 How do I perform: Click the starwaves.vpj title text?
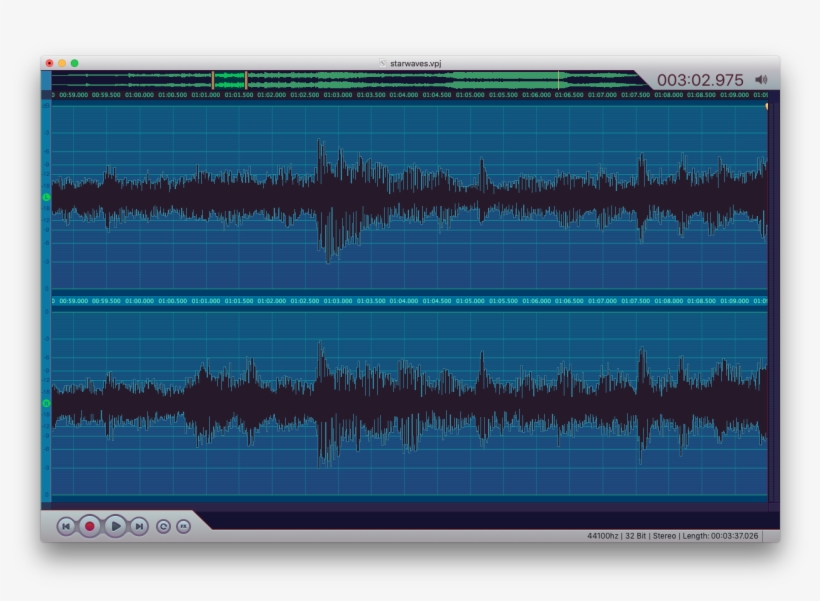416,63
